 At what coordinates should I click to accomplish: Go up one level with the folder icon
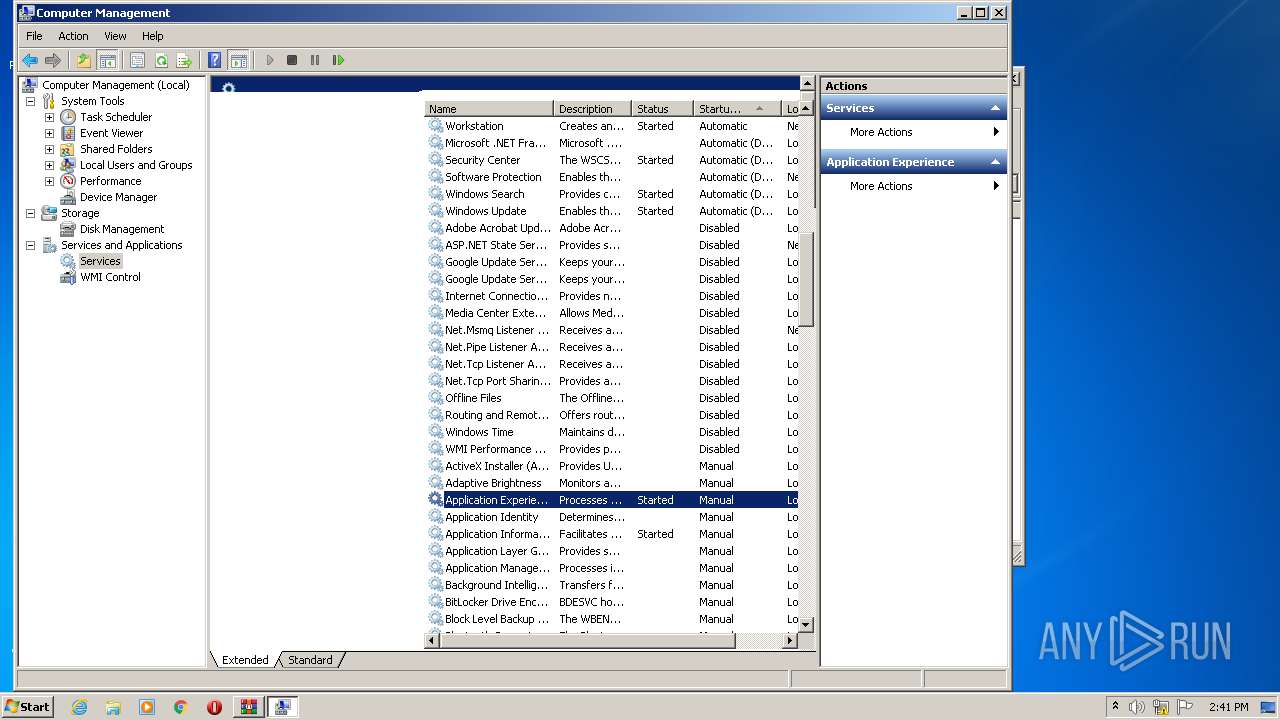click(84, 60)
